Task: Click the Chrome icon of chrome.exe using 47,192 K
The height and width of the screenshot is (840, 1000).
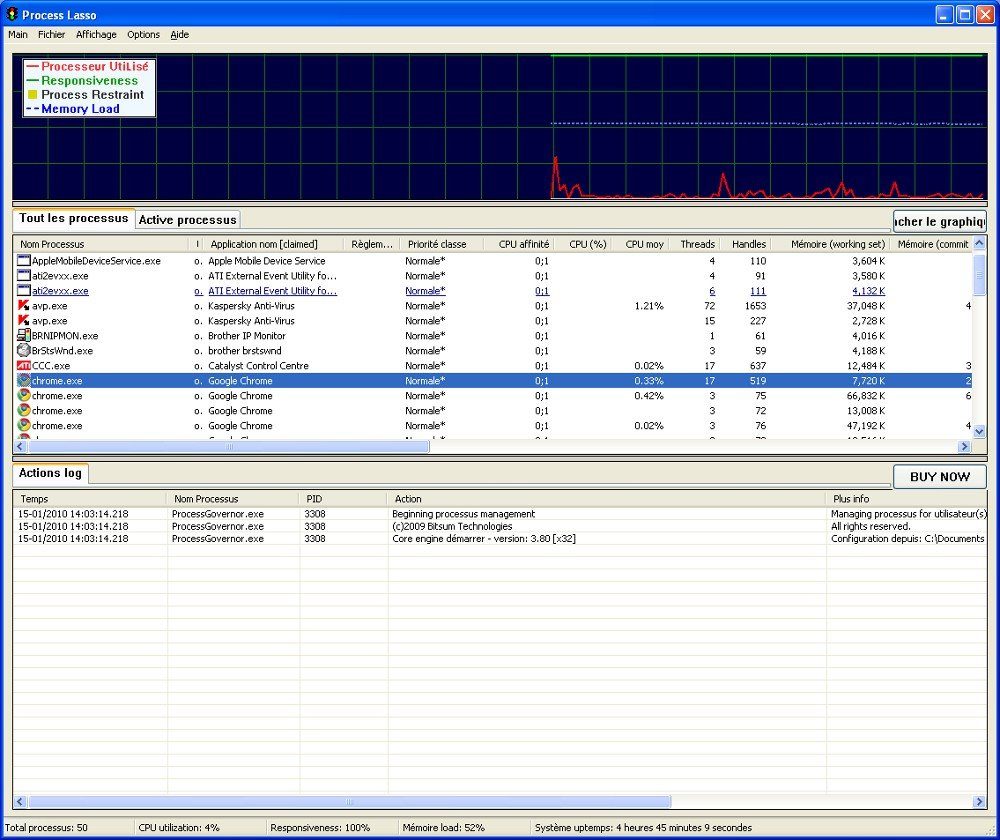Action: coord(24,425)
